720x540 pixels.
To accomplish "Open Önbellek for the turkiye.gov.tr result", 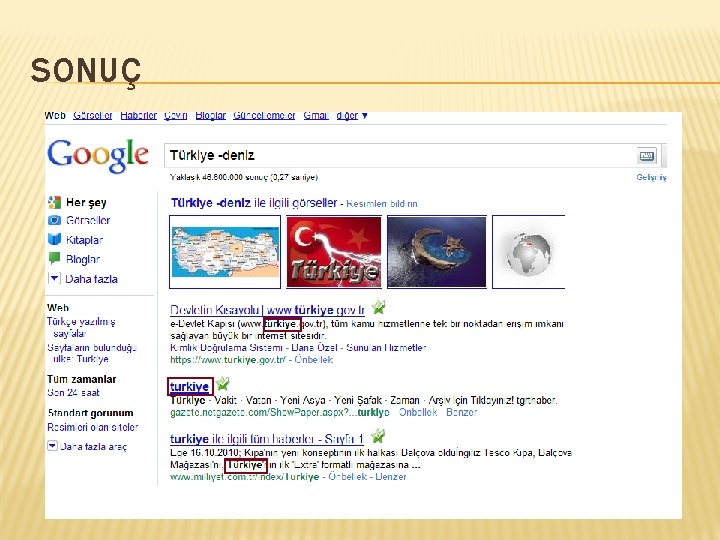I will (314, 360).
